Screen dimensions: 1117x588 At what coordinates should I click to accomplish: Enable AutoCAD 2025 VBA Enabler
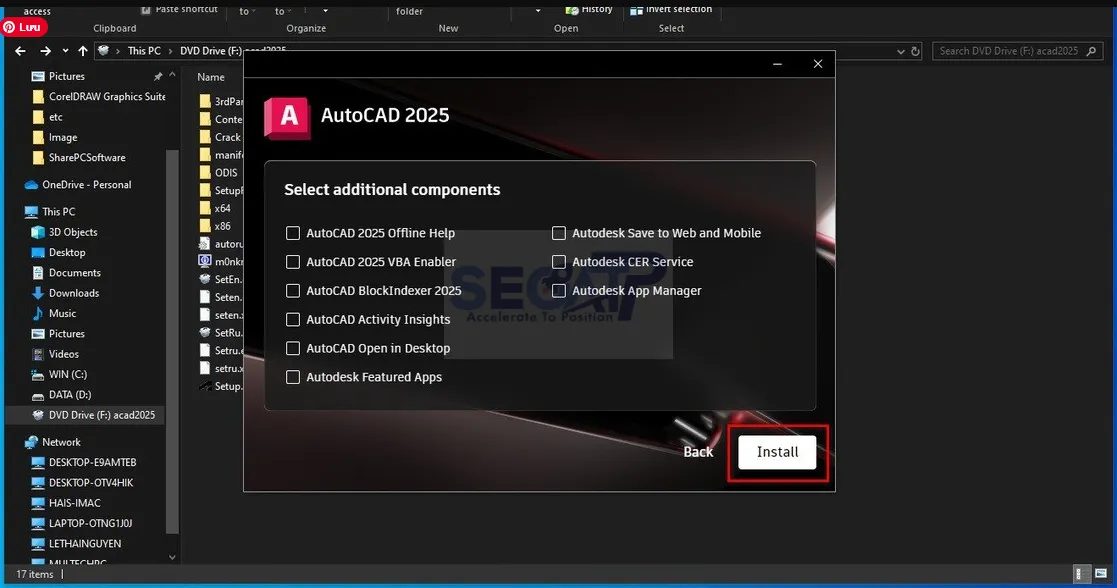[x=293, y=262]
